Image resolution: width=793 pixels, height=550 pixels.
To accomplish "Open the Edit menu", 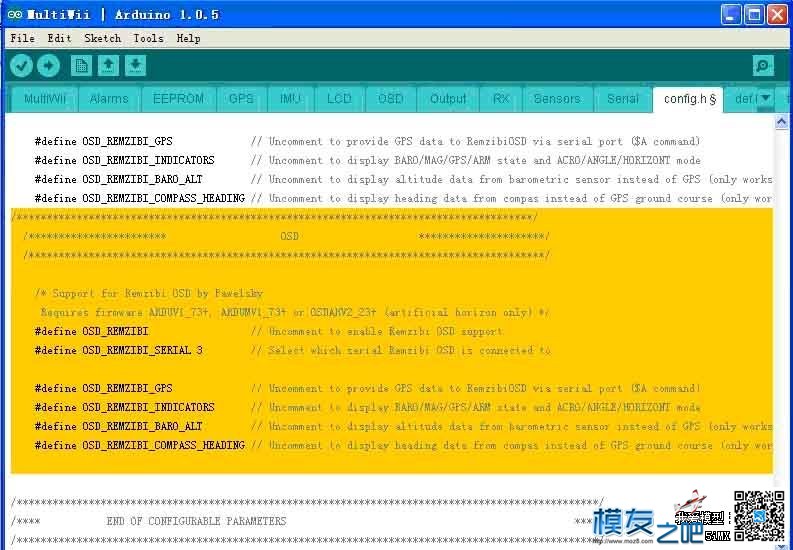I will [x=59, y=38].
